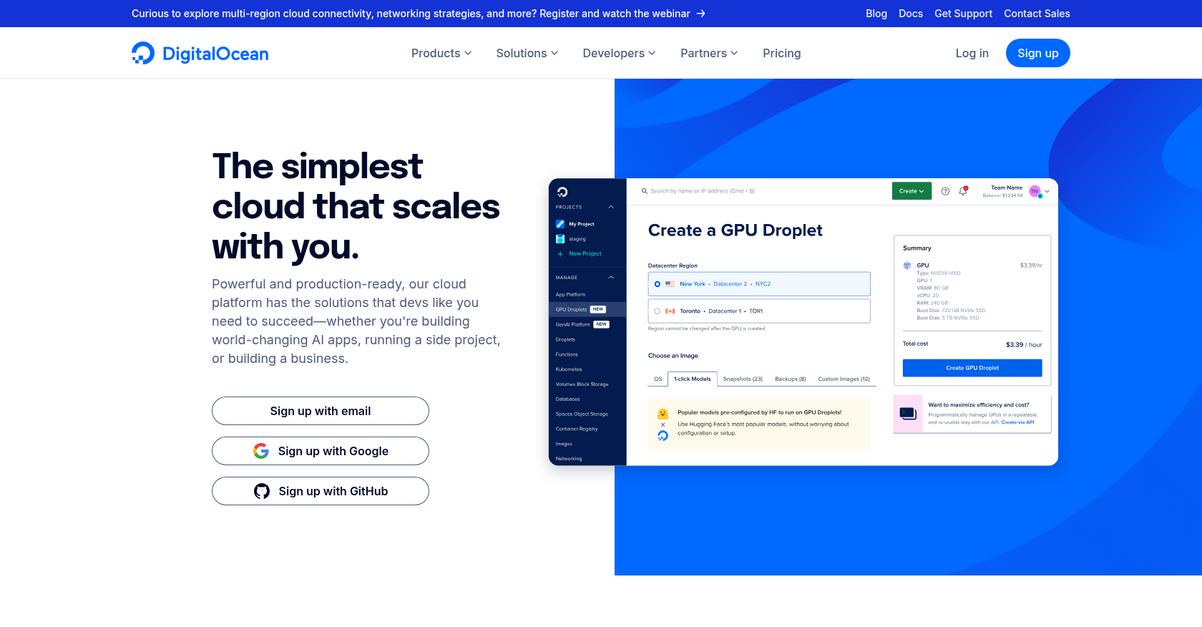Open Container Registry in the preview sidebar
Image resolution: width=1202 pixels, height=627 pixels.
pyautogui.click(x=576, y=428)
